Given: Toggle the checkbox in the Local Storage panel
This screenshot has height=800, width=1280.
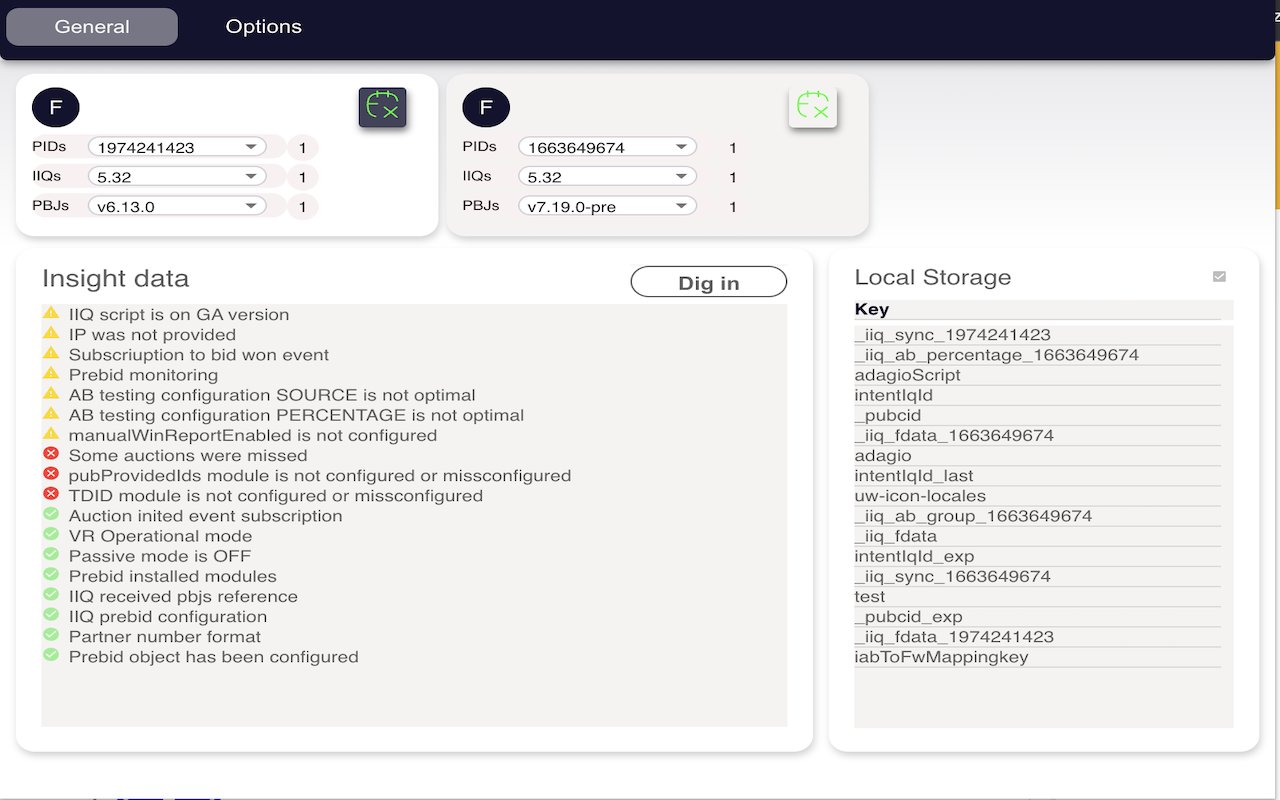Looking at the screenshot, I should point(1219,275).
